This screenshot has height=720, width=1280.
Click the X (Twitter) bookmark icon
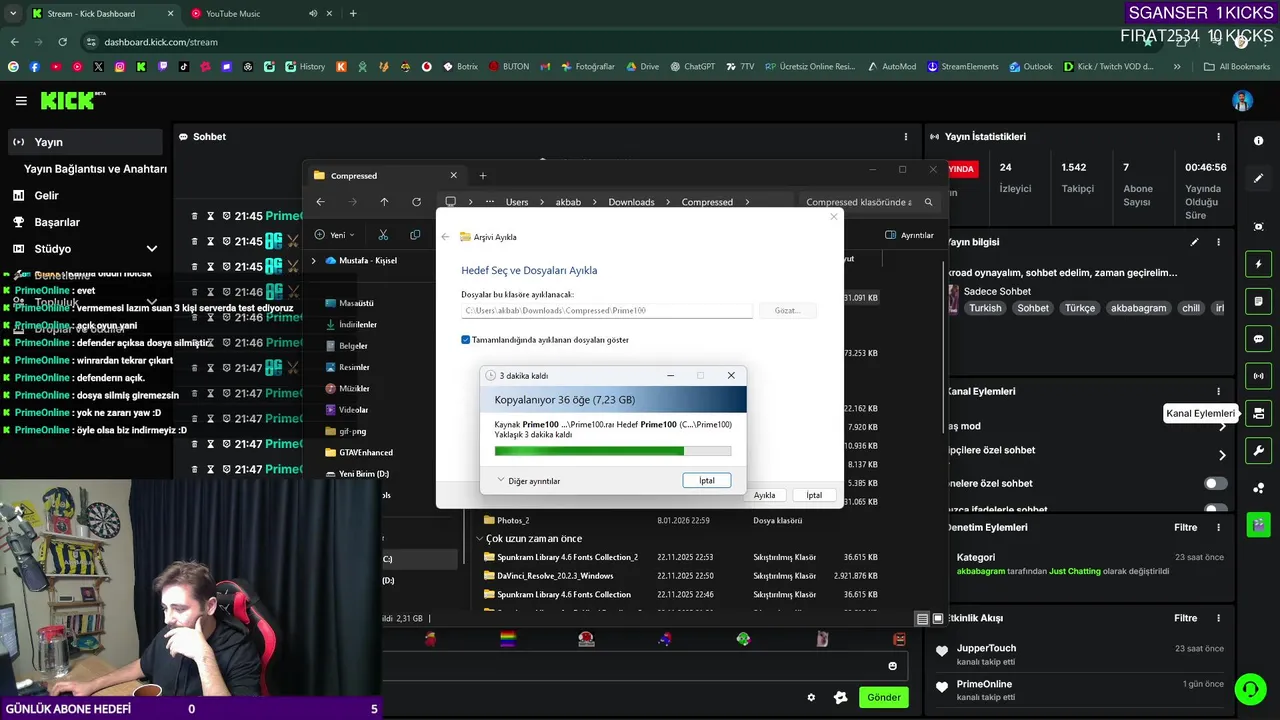(98, 67)
